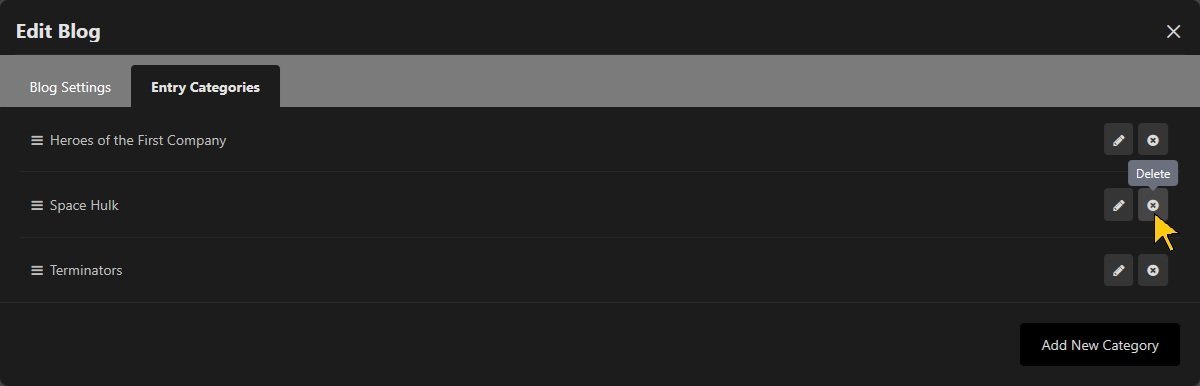
Task: Click the Edit Blog dialog title
Action: (58, 31)
